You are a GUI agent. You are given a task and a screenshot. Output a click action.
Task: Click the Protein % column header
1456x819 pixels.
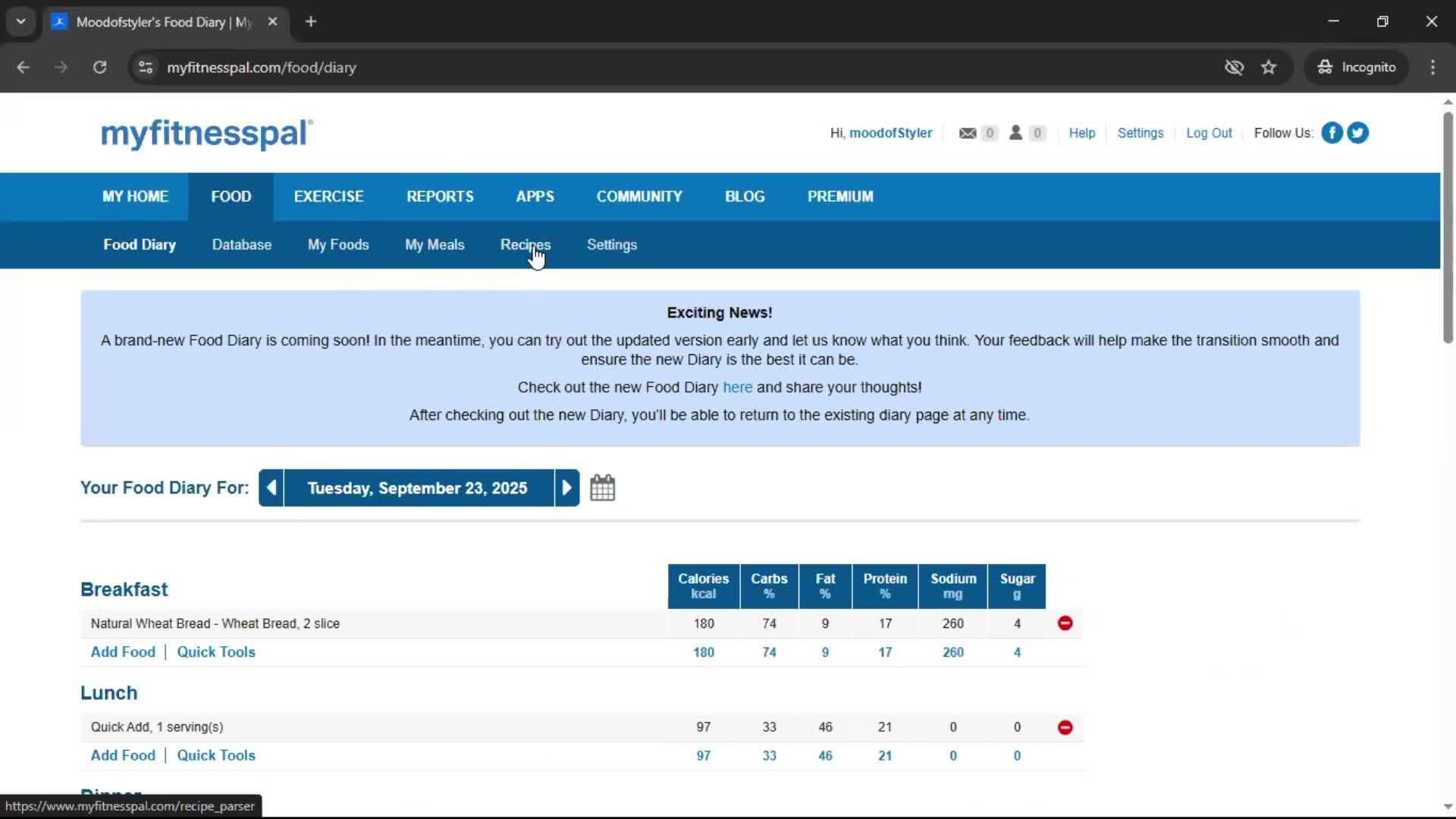pyautogui.click(x=885, y=586)
